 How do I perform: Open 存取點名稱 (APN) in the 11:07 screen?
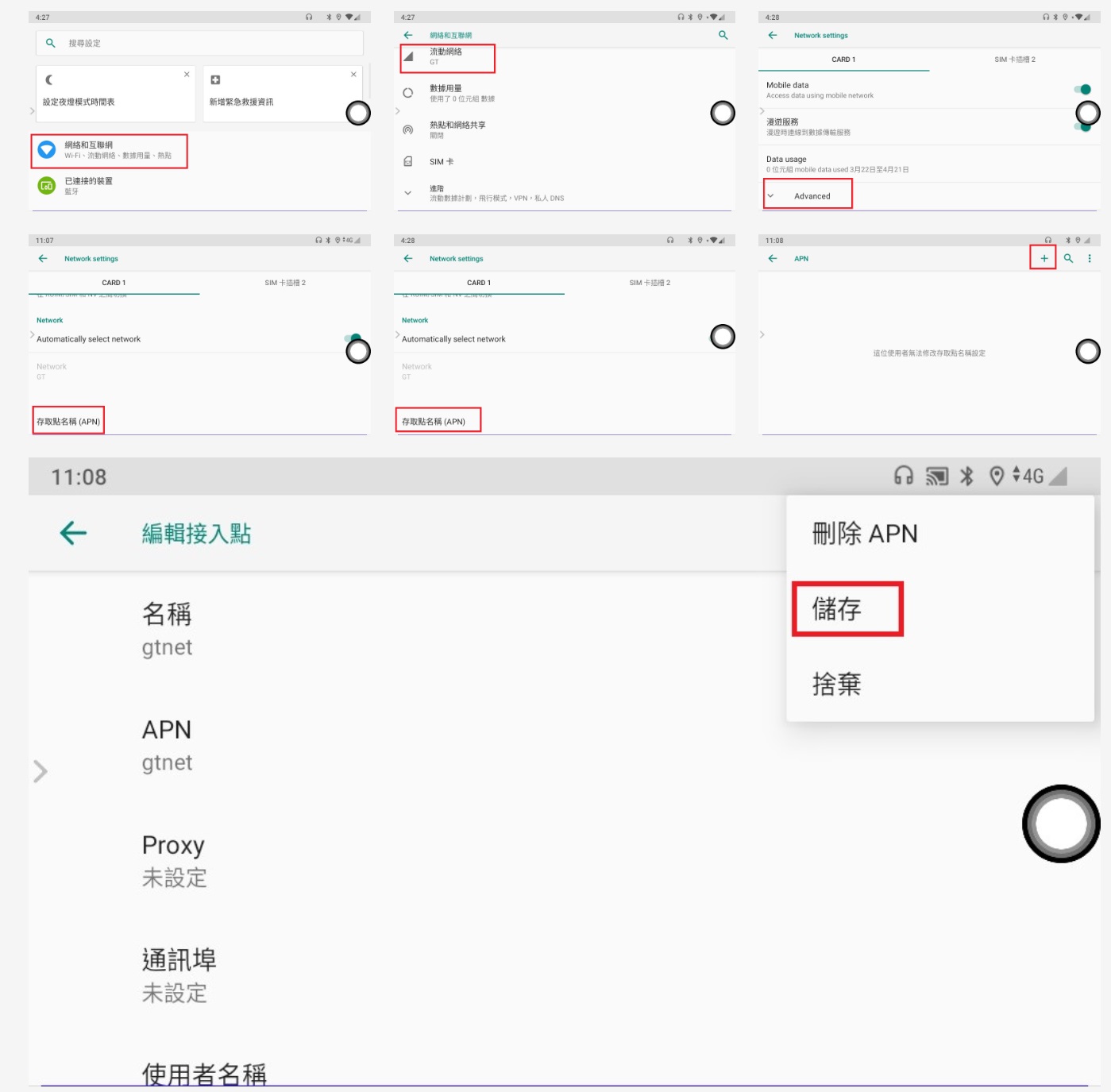click(68, 421)
